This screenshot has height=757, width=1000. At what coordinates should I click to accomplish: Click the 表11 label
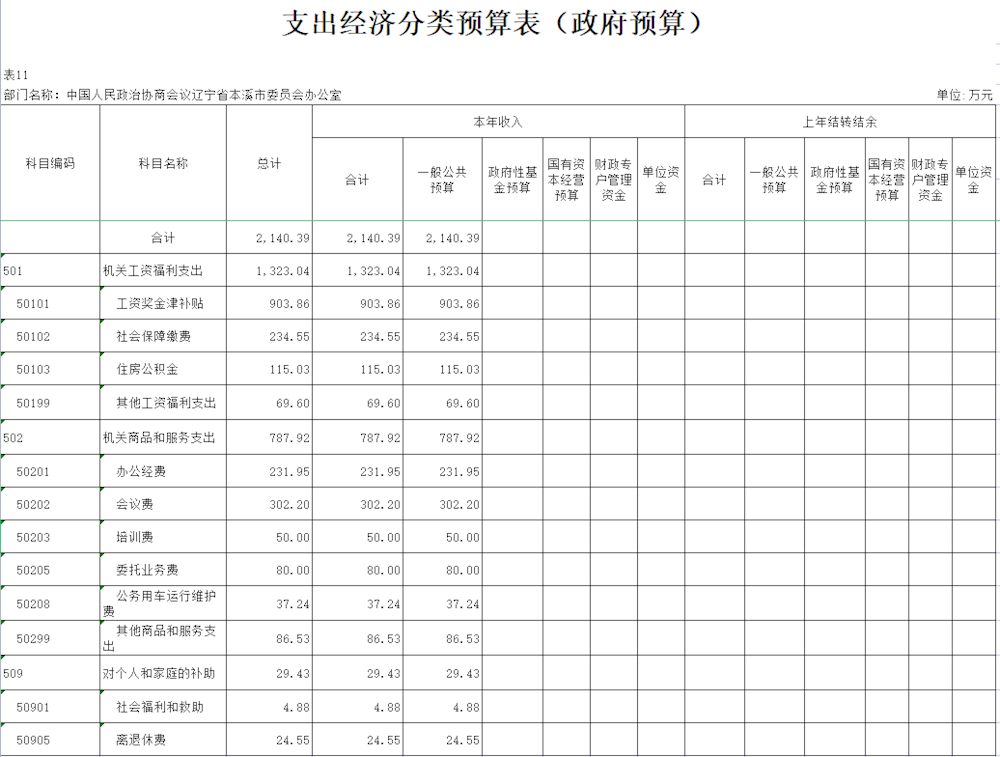[x=16, y=75]
